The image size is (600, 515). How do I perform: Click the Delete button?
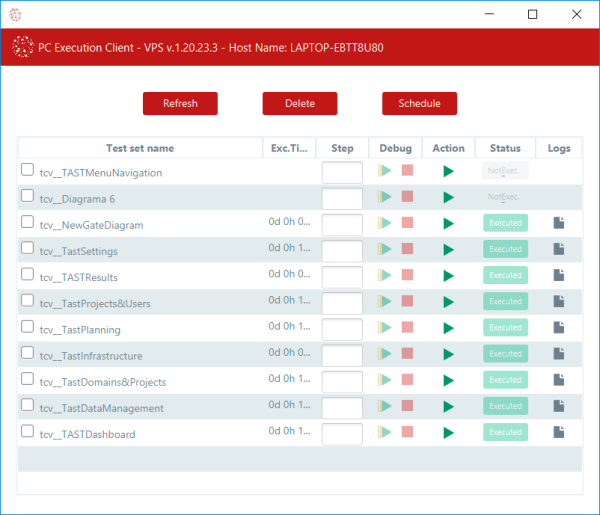pyautogui.click(x=300, y=103)
